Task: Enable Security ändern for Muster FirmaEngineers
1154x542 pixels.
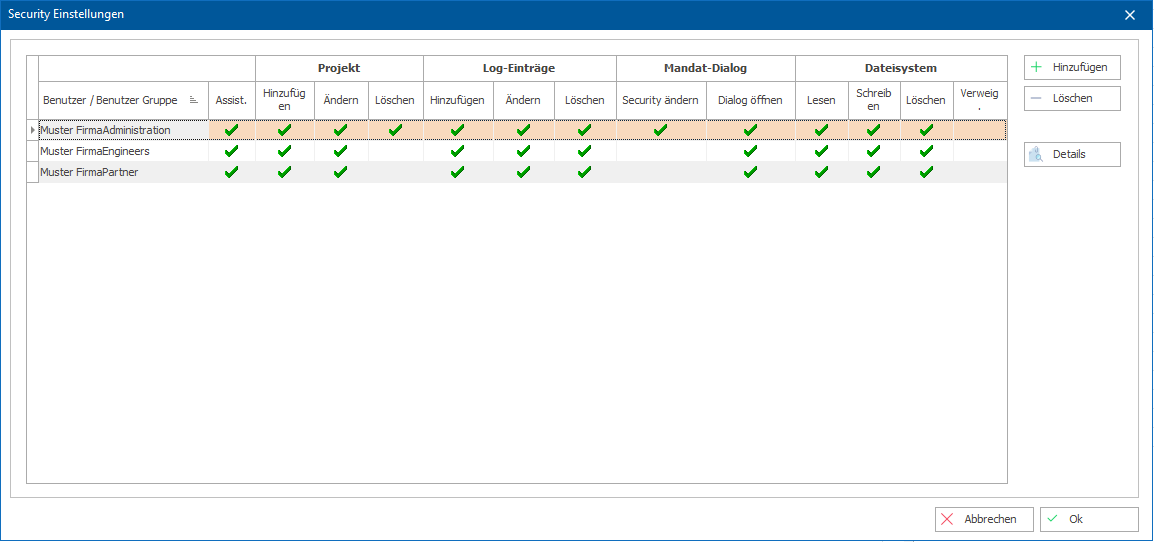Action: click(661, 151)
